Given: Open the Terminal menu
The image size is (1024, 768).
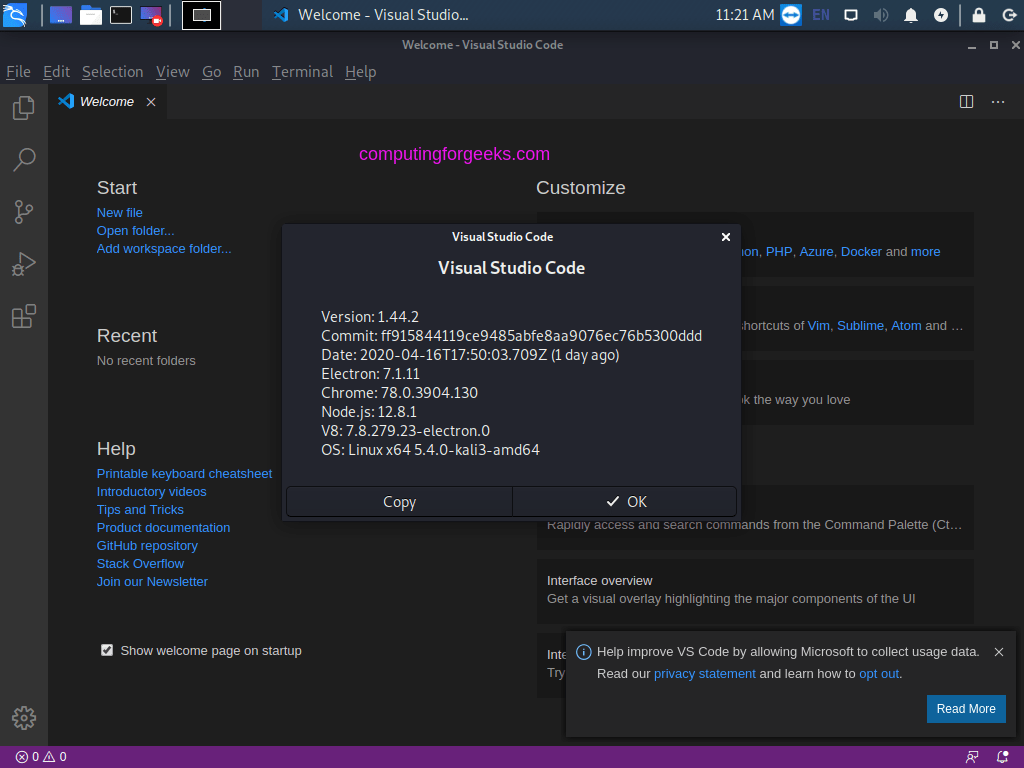Looking at the screenshot, I should (302, 72).
